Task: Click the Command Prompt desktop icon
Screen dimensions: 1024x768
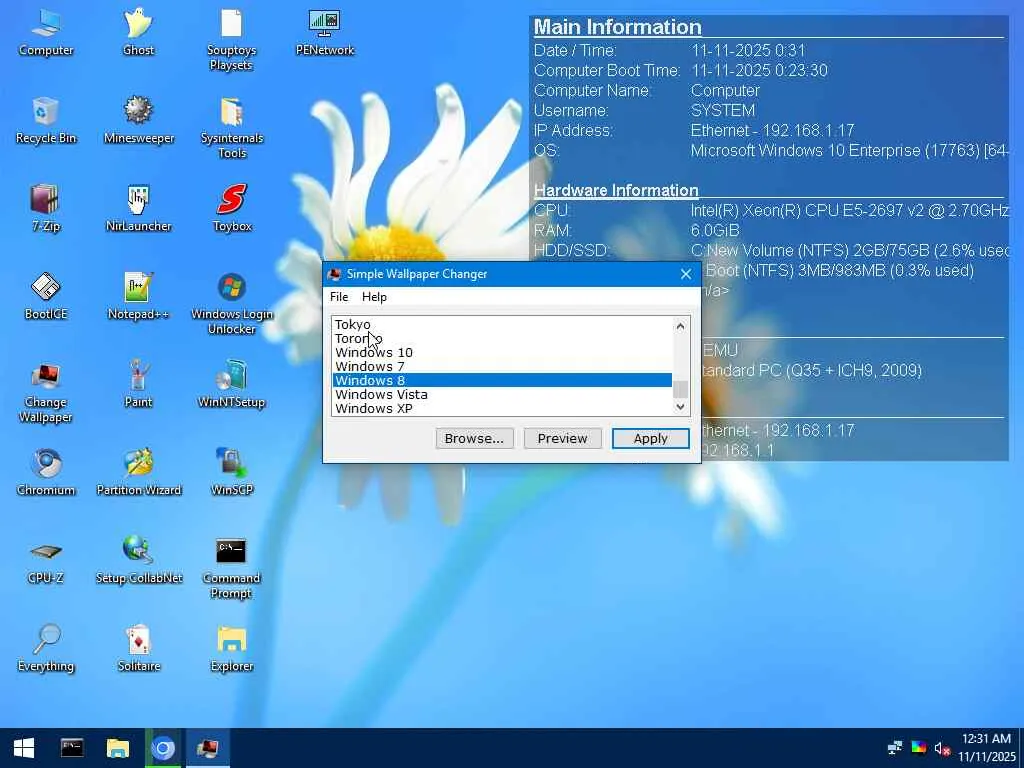Action: click(x=231, y=568)
